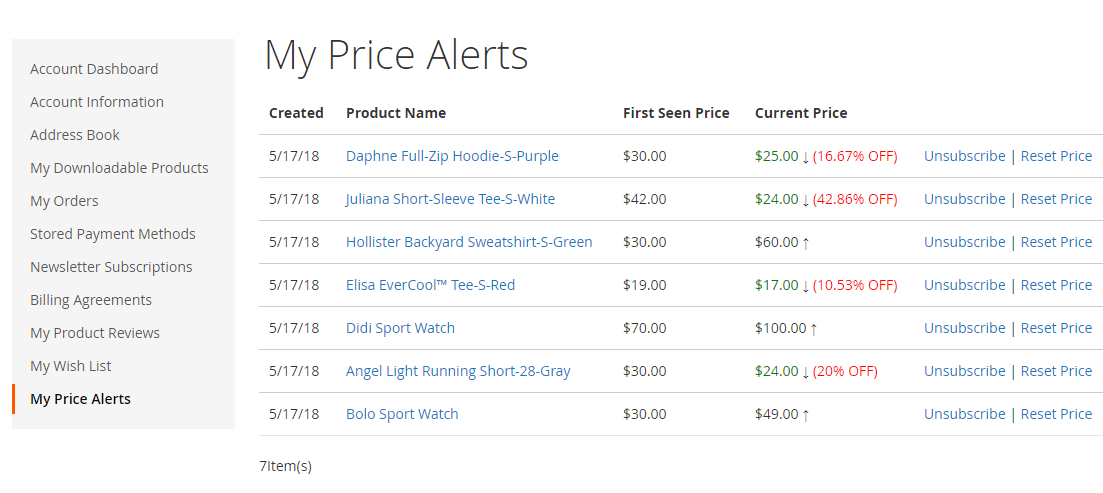Go to Newsletter Subscriptions
The width and height of the screenshot is (1103, 493).
click(x=111, y=267)
